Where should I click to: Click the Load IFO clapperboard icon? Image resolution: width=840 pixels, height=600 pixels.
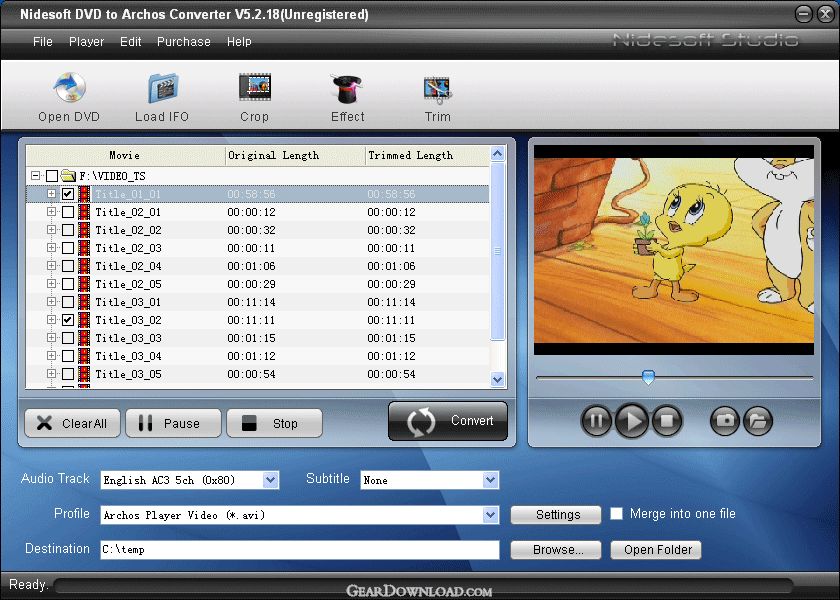[163, 87]
